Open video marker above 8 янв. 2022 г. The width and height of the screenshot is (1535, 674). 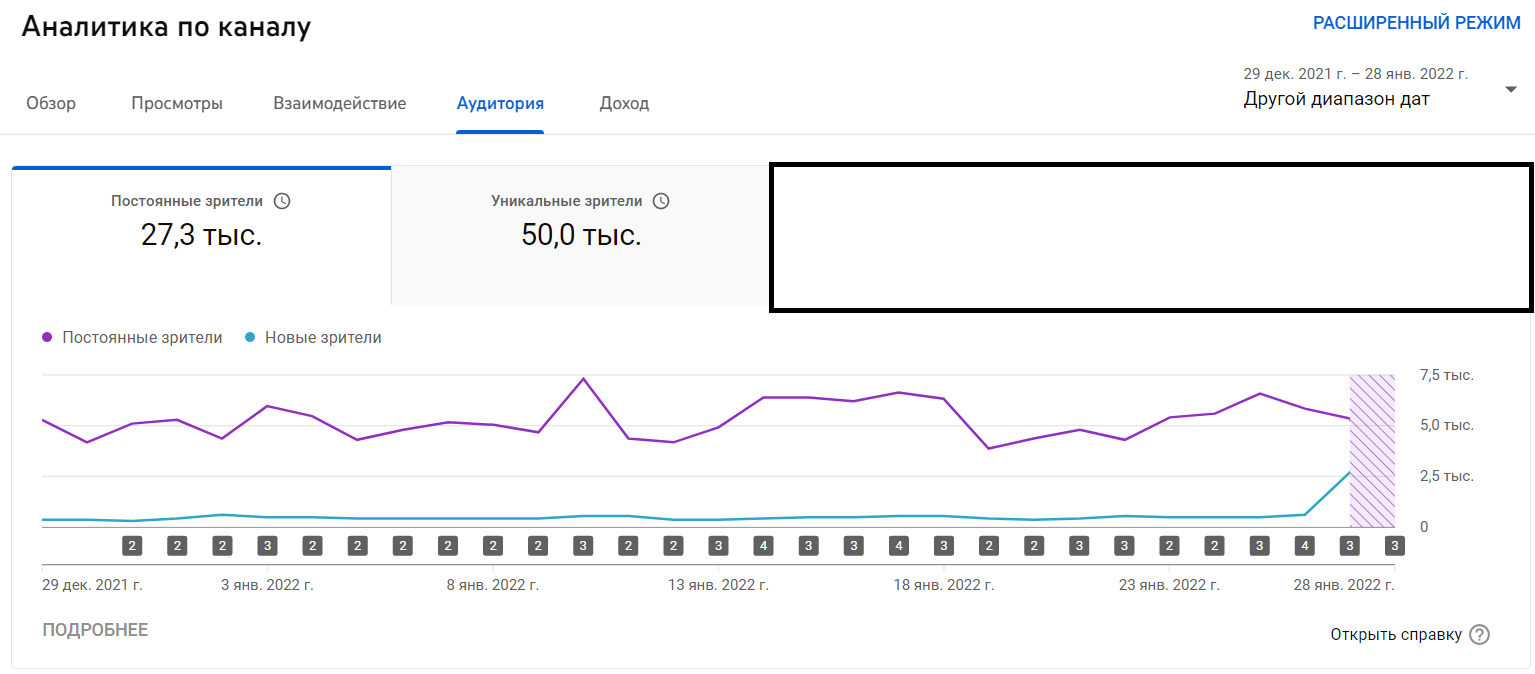(493, 546)
